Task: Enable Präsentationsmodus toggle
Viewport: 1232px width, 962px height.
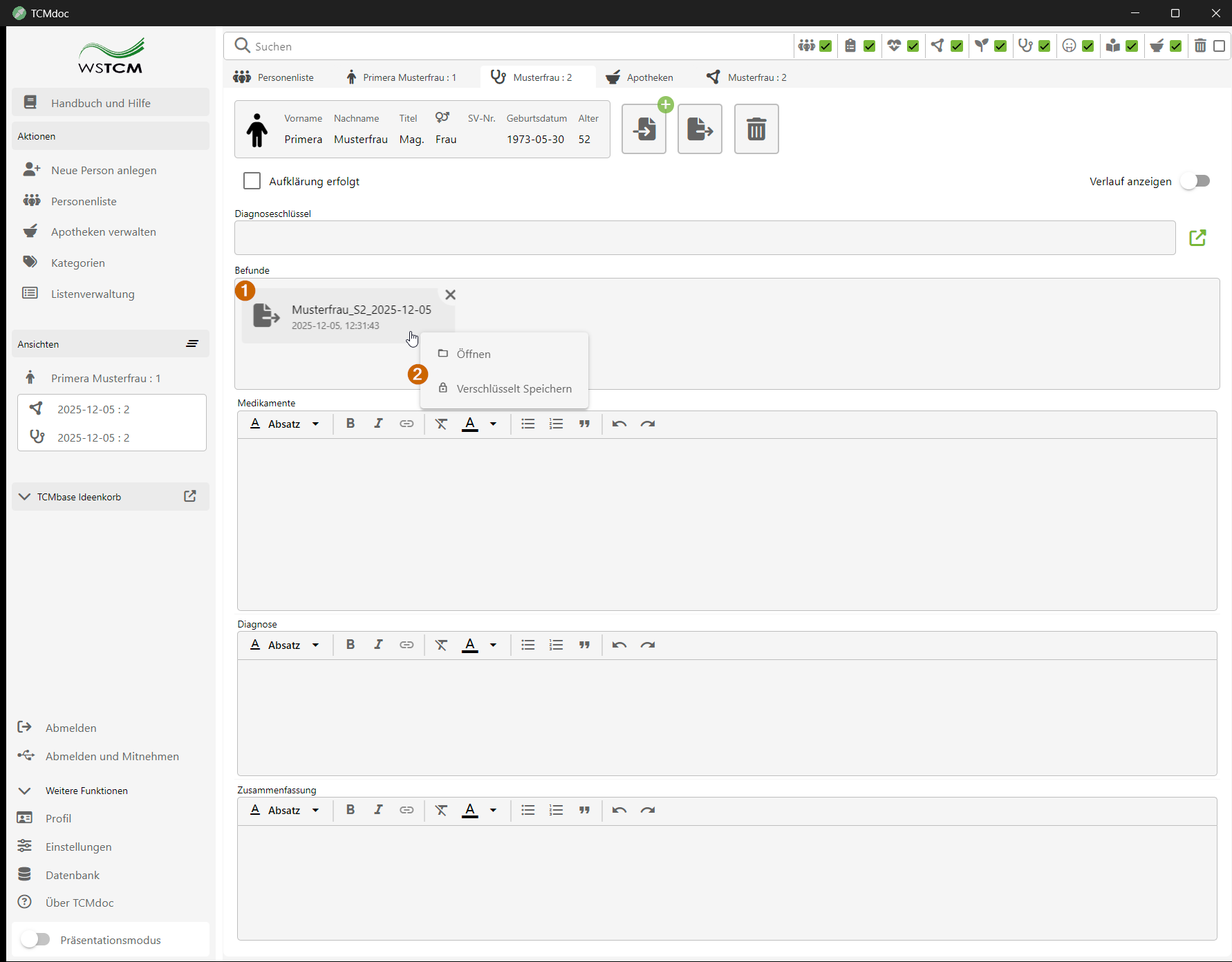Action: 35,939
